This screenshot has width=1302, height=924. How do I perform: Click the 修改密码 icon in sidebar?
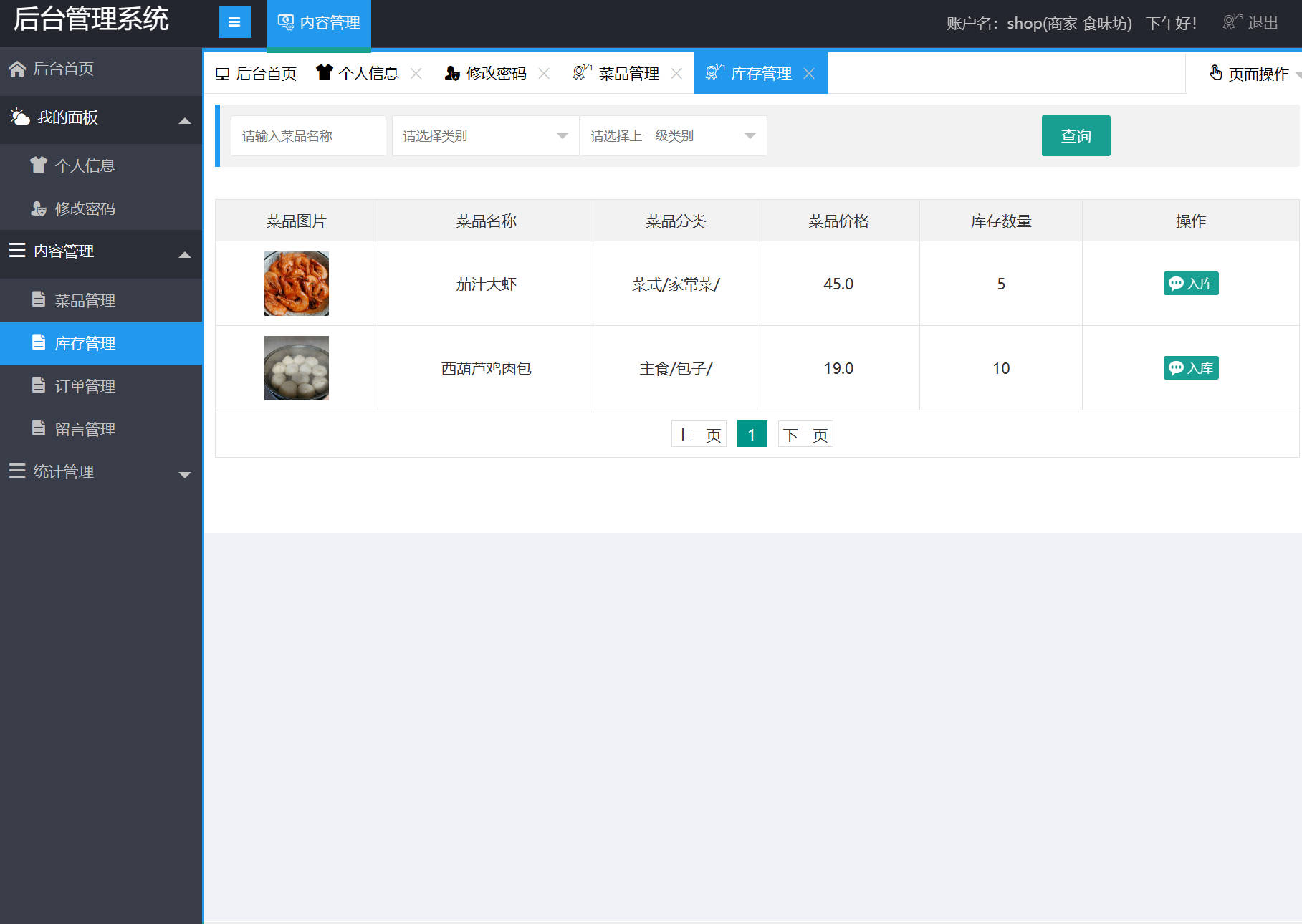pyautogui.click(x=38, y=209)
